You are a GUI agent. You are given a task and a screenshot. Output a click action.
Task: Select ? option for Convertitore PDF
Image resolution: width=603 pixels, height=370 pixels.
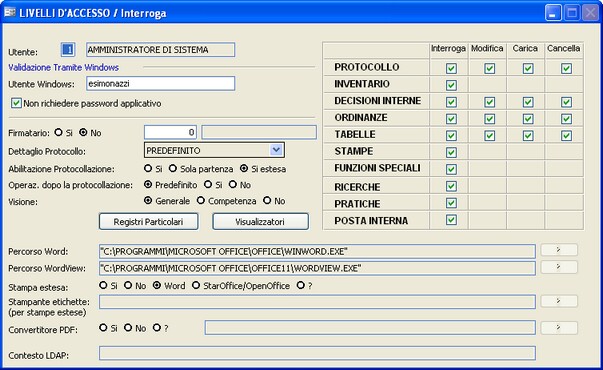click(157, 328)
